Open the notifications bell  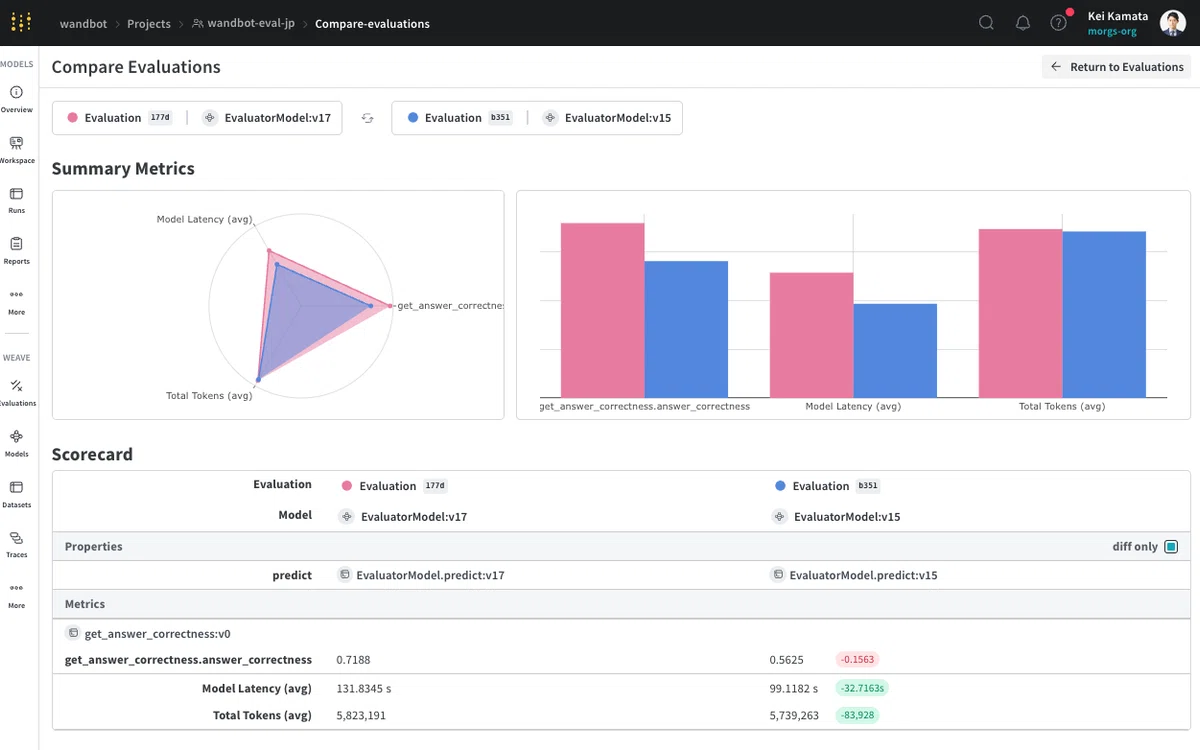point(1023,23)
